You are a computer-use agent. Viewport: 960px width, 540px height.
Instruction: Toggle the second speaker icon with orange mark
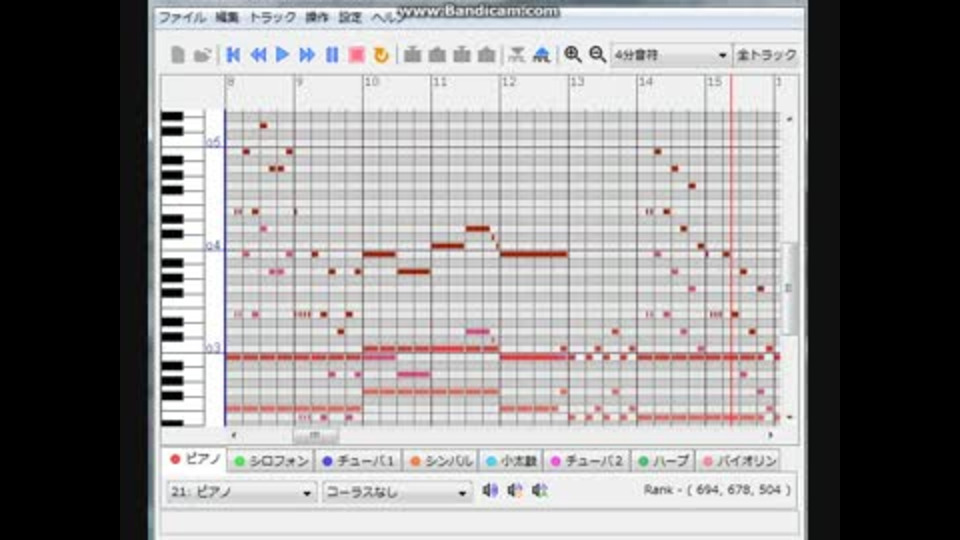point(514,490)
